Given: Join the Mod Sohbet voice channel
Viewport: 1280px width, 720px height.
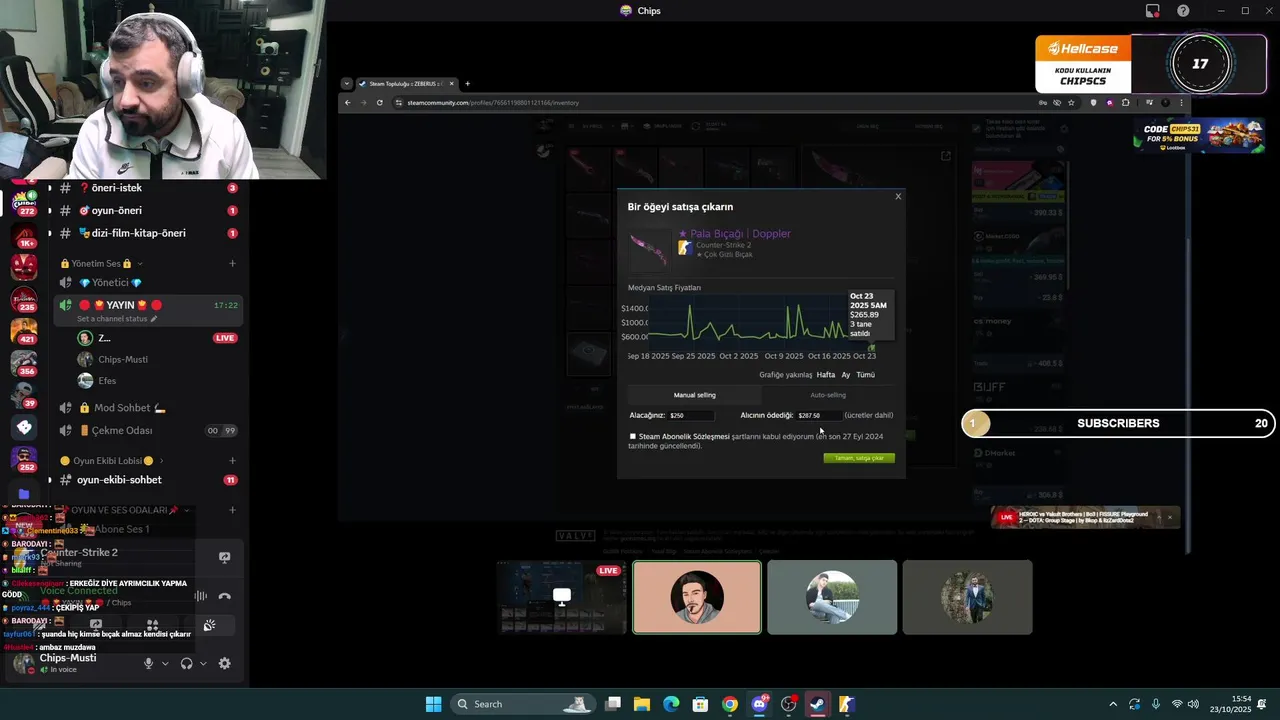Looking at the screenshot, I should click(148, 408).
